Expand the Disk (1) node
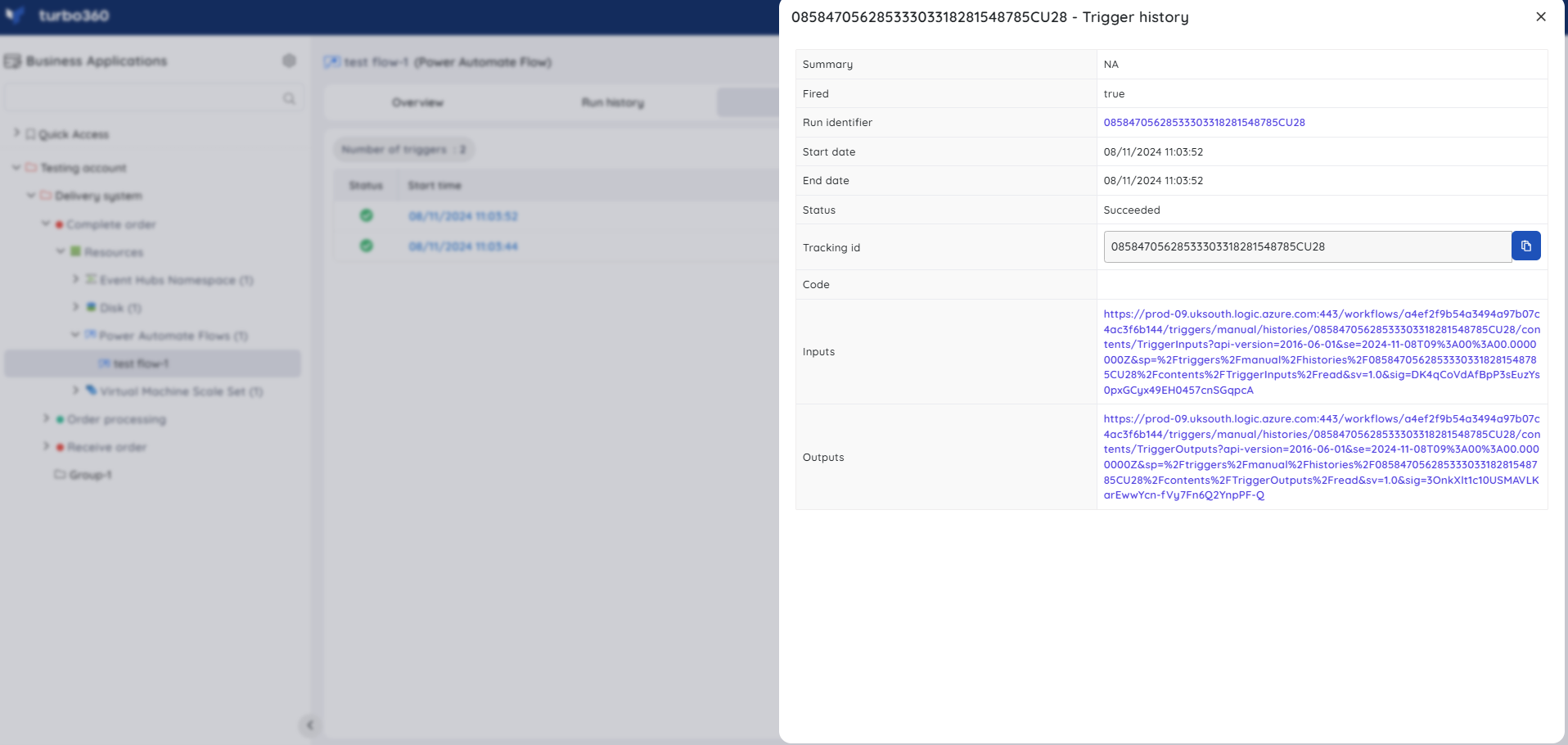This screenshot has height=745, width=1568. point(75,306)
